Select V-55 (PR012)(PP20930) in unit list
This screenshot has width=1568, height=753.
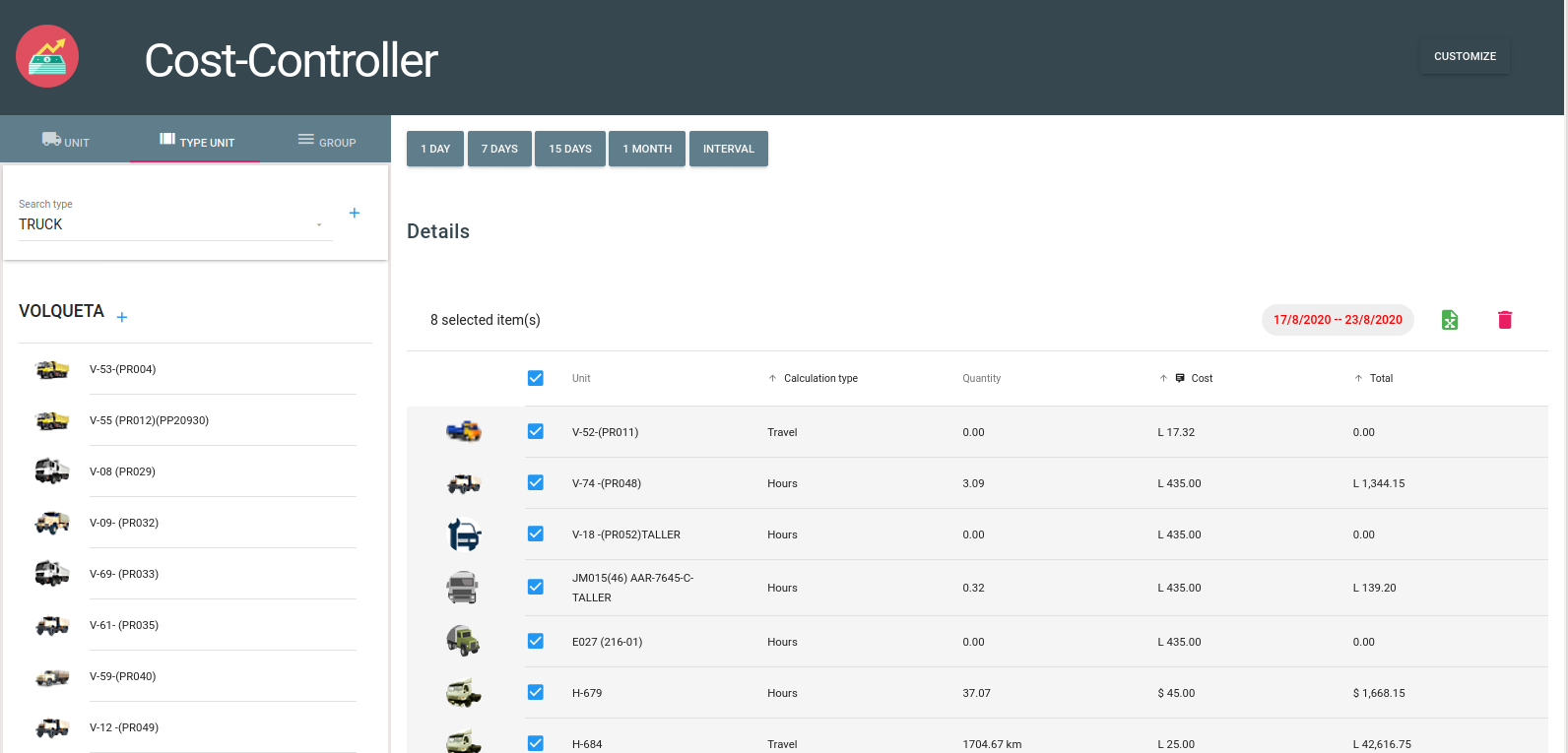pyautogui.click(x=195, y=420)
